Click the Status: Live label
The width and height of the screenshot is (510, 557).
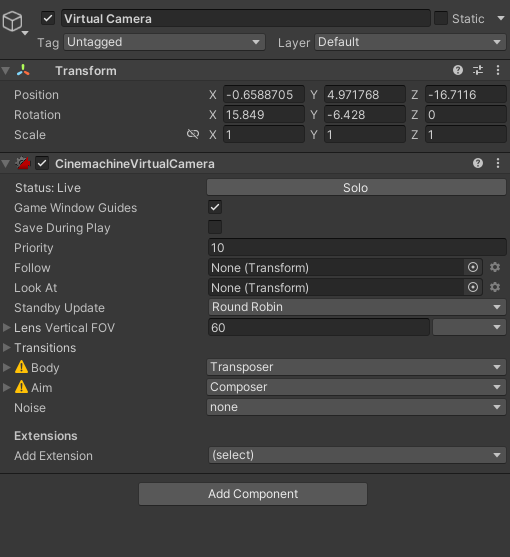[48, 188]
